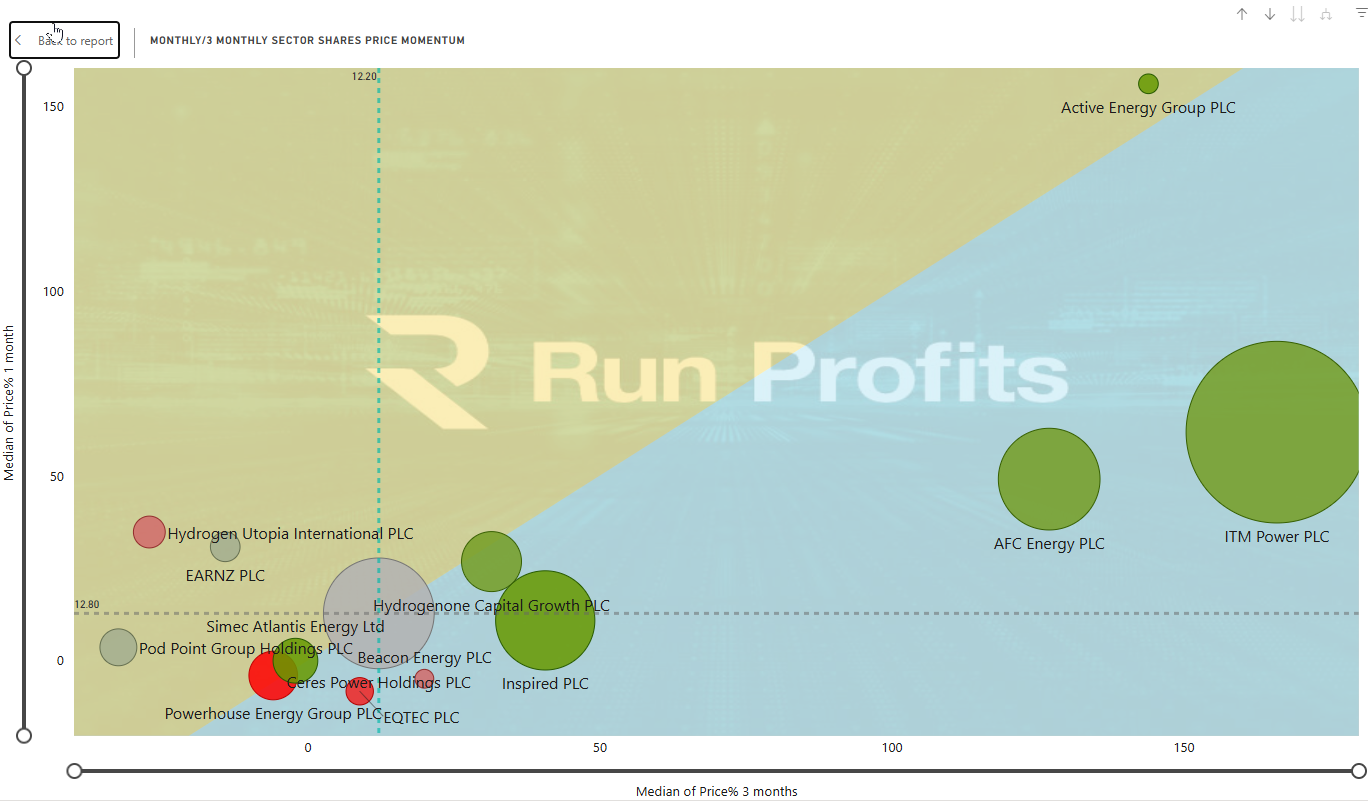The height and width of the screenshot is (801, 1368).
Task: Click the 'Simec Atlantis Energy Ltd' label
Action: [x=295, y=627]
